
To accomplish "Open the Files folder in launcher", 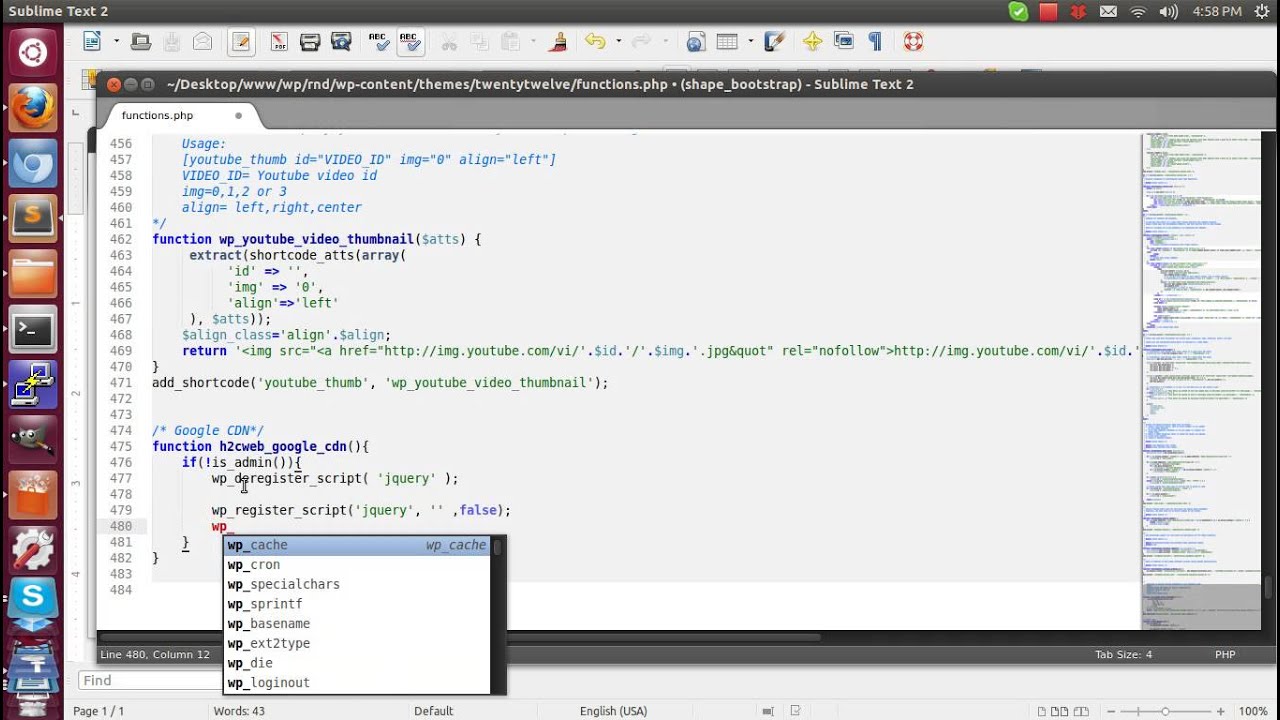I will tap(33, 272).
